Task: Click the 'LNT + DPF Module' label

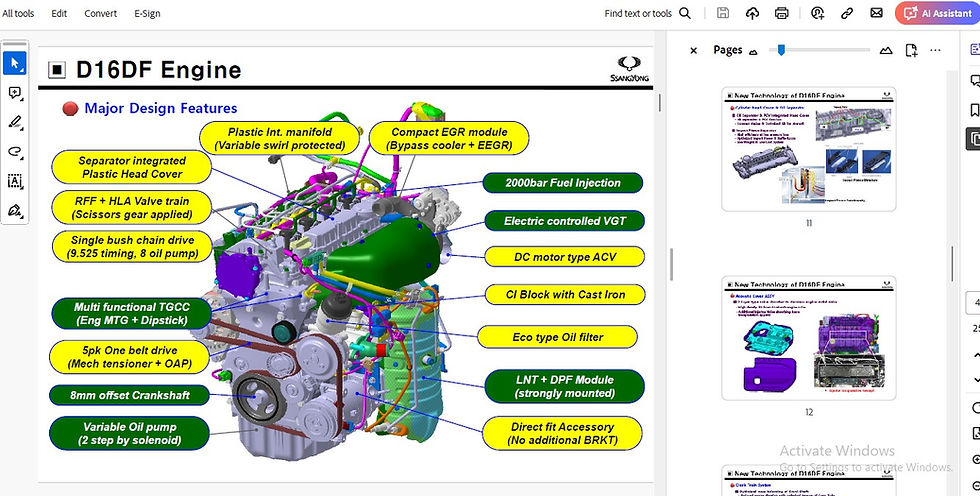Action: coord(564,387)
